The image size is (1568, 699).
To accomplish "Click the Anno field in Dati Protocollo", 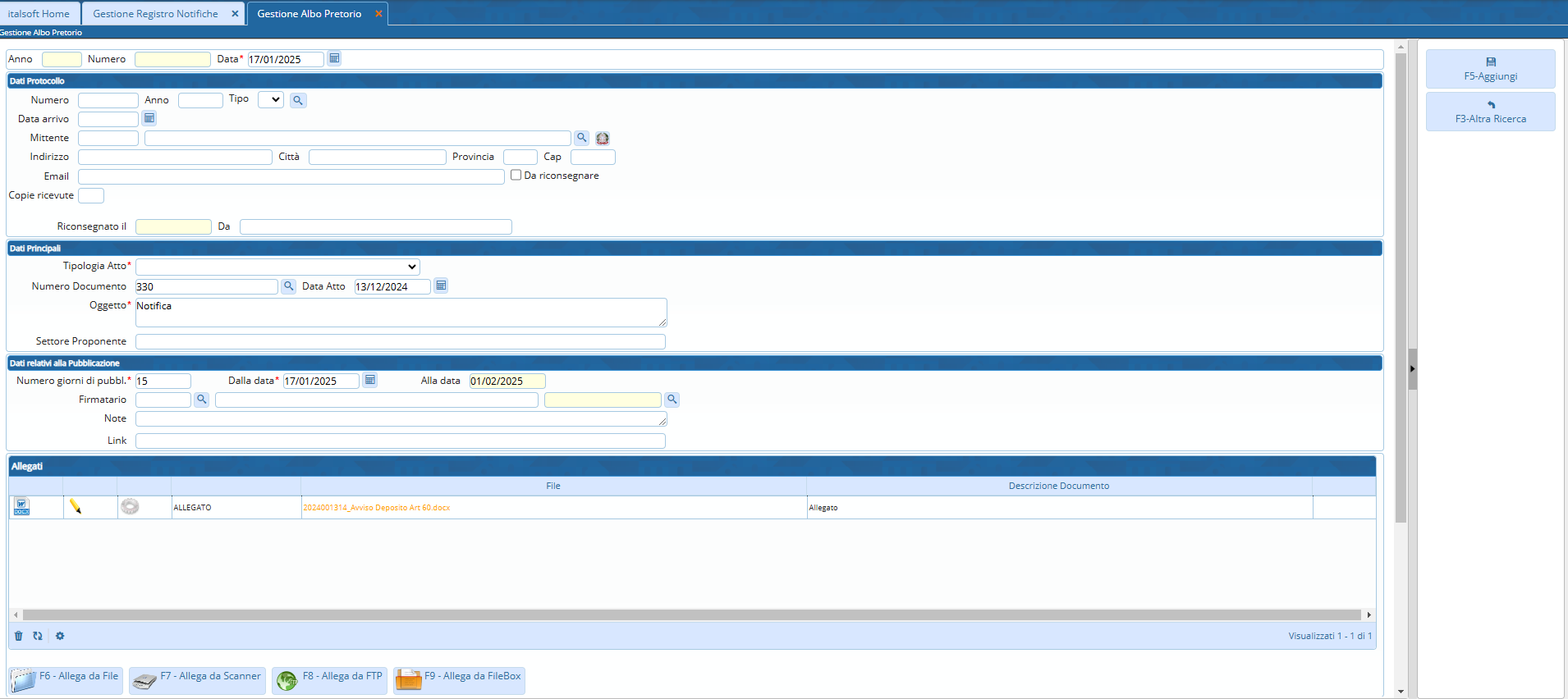I will pos(200,100).
